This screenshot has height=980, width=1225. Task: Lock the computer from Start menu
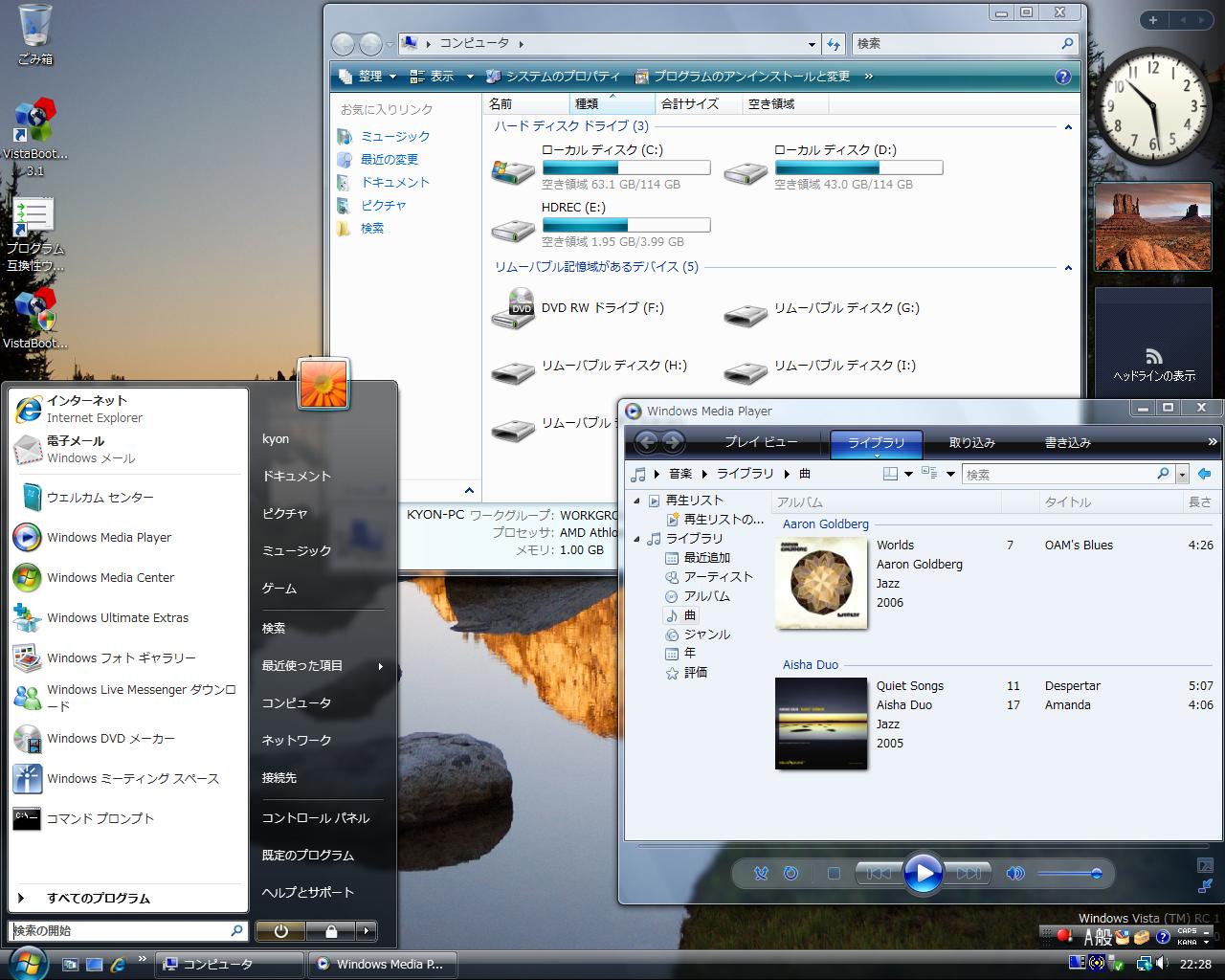330,930
